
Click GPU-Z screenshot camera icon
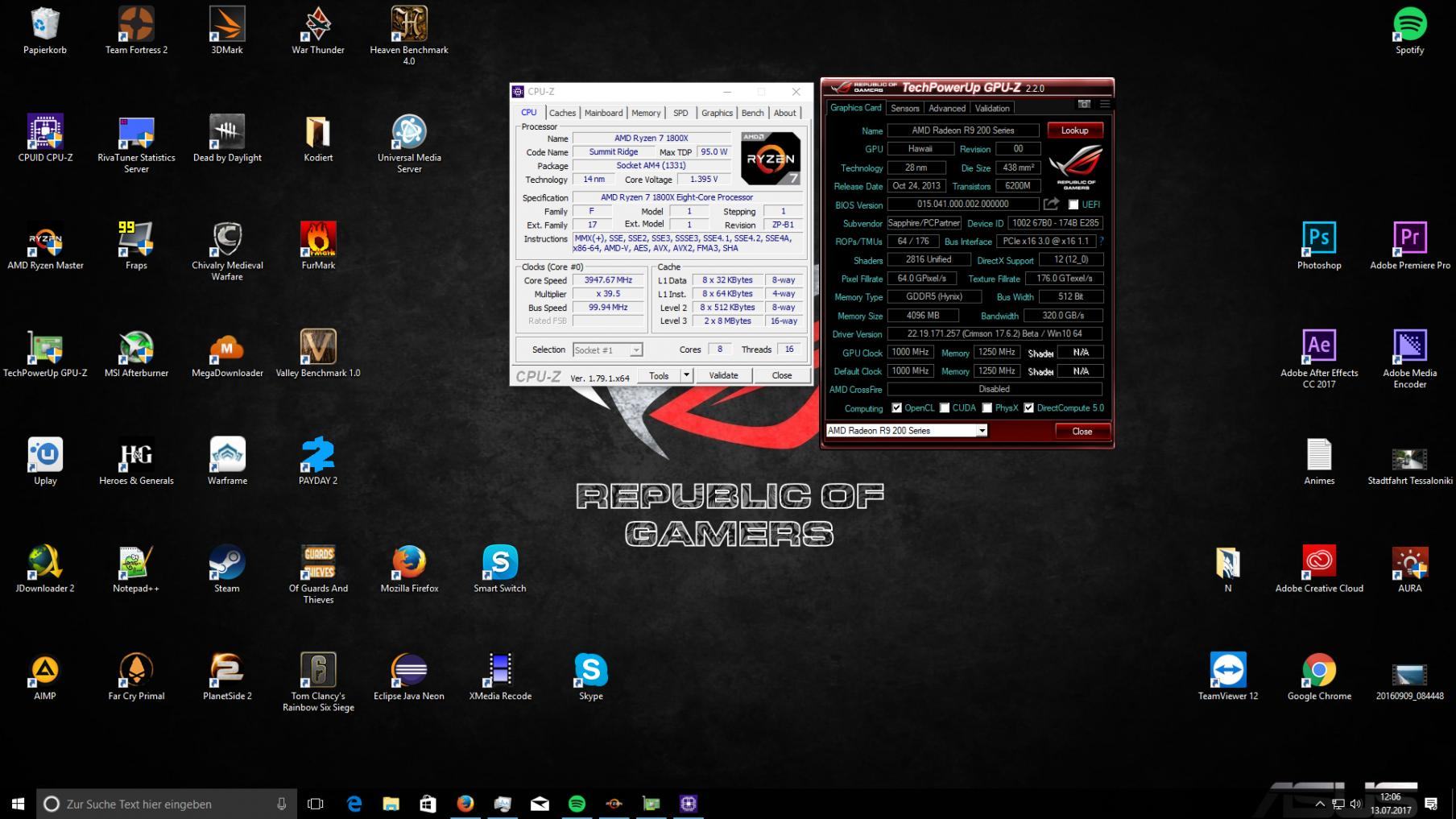(1084, 105)
